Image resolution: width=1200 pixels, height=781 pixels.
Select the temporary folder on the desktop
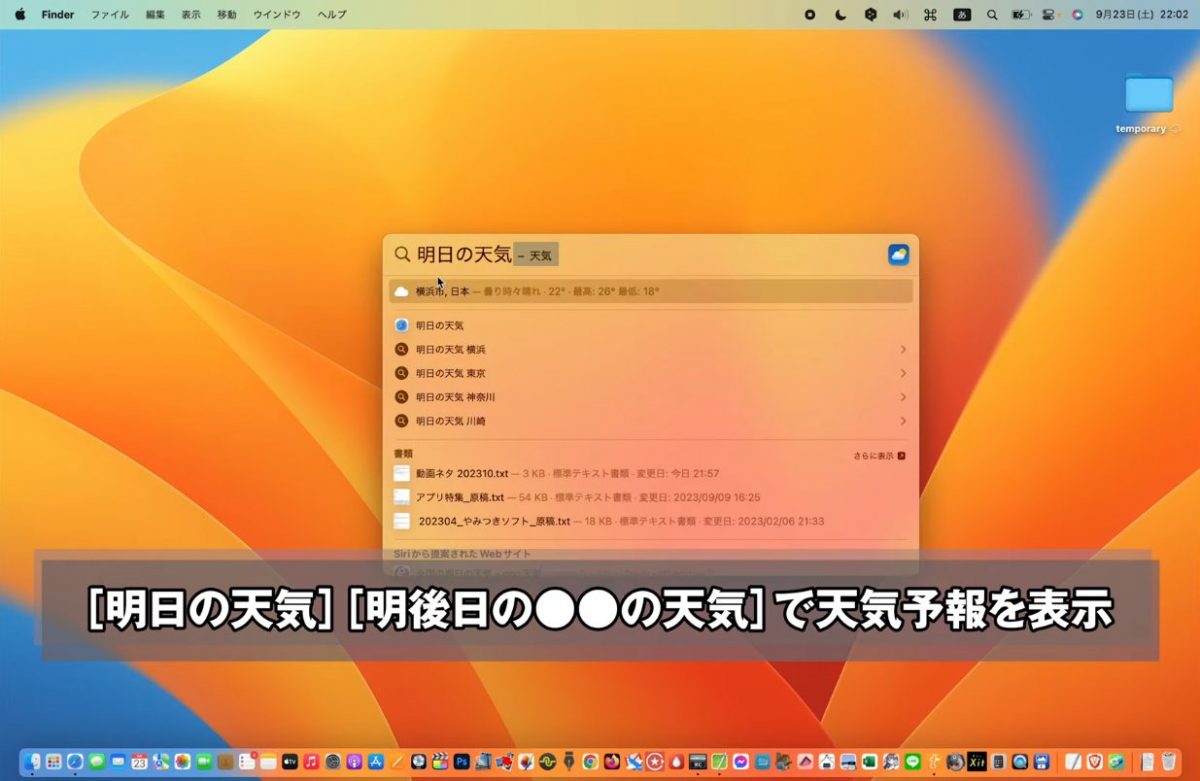click(x=1148, y=103)
